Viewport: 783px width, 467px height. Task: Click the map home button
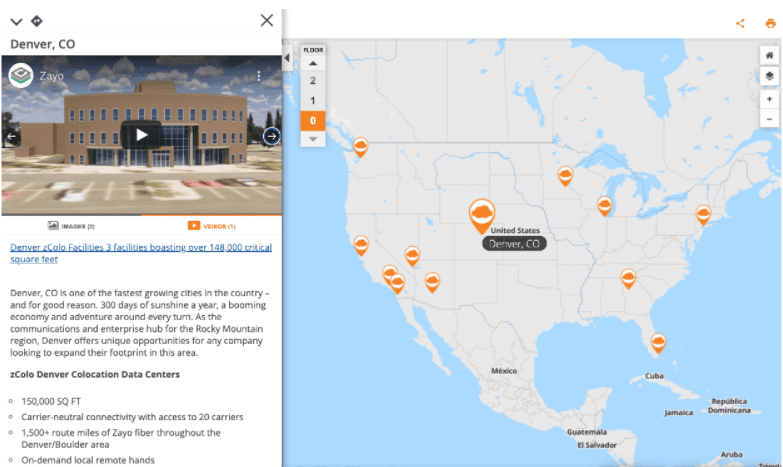tap(769, 55)
